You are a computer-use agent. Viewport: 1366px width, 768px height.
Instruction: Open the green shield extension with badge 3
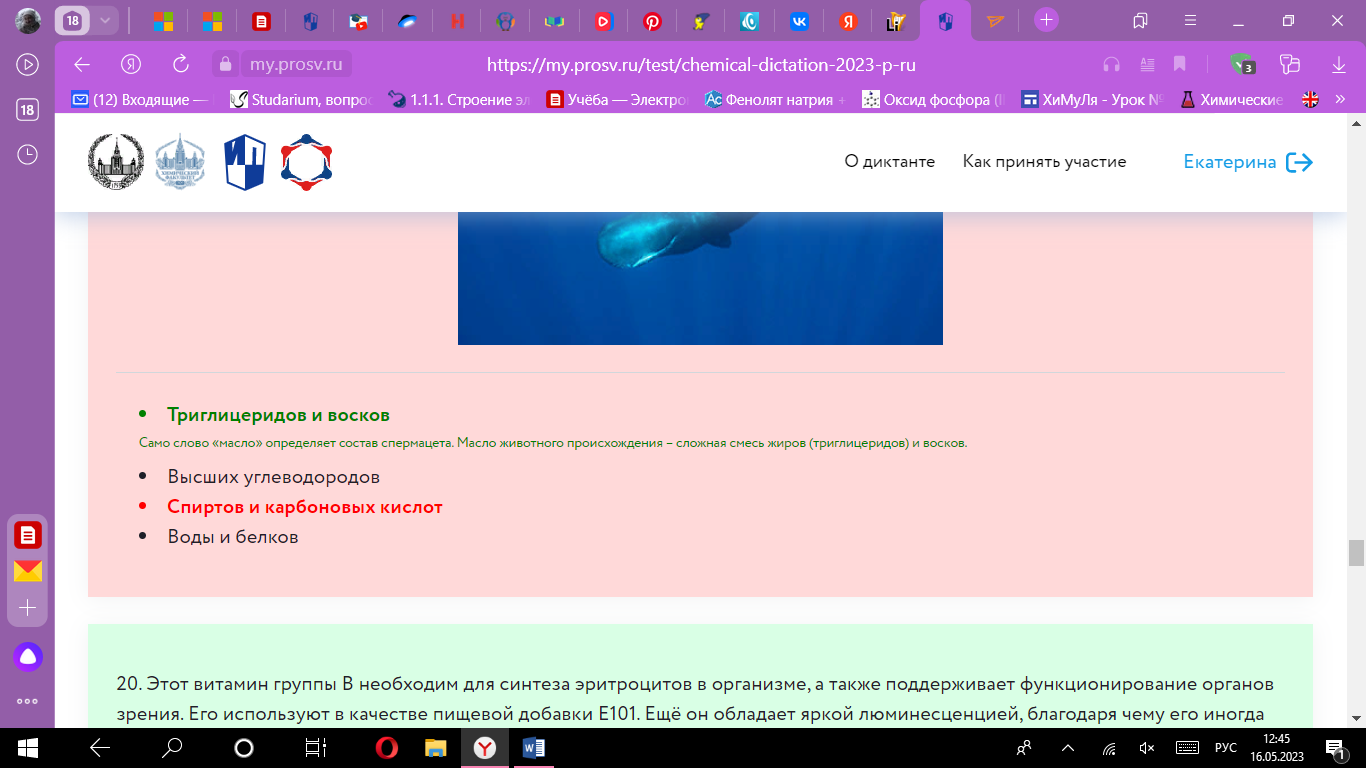click(x=1243, y=64)
